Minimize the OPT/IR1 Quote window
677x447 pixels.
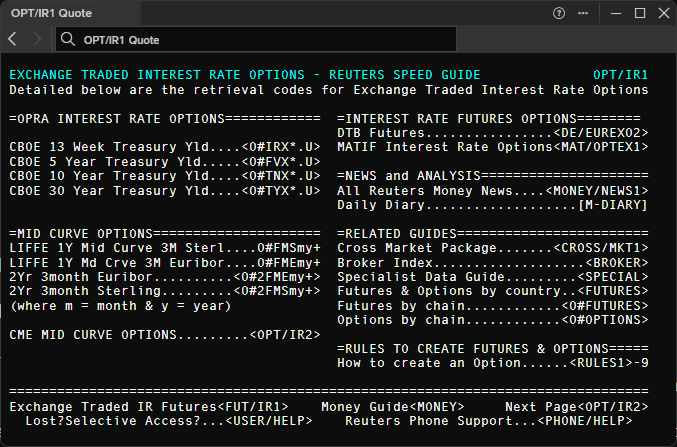click(x=616, y=13)
